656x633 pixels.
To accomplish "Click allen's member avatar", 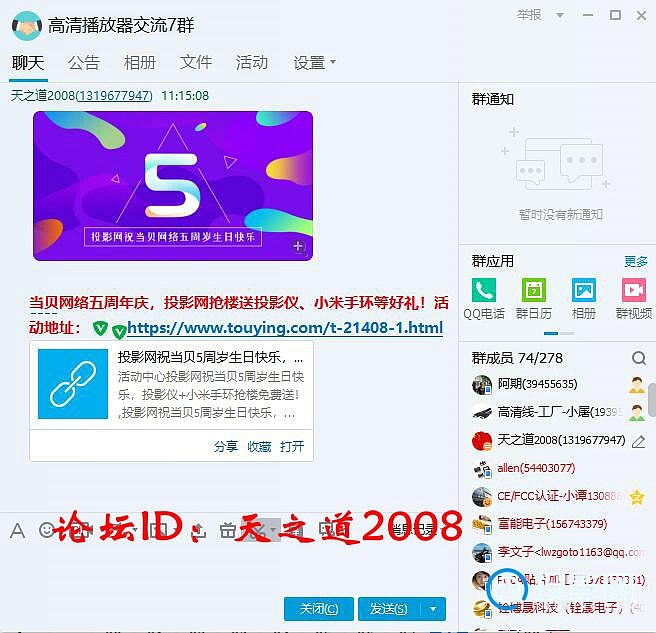I will [x=482, y=469].
